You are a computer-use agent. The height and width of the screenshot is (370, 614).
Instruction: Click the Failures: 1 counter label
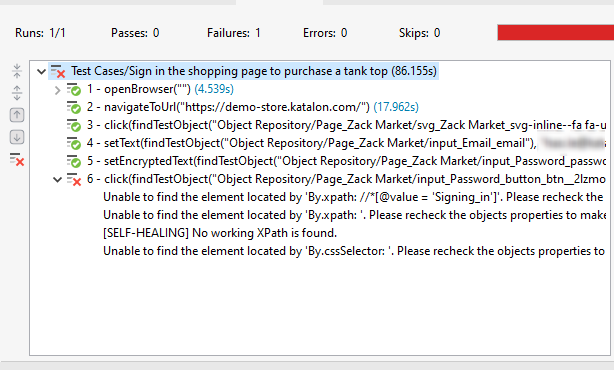click(234, 33)
